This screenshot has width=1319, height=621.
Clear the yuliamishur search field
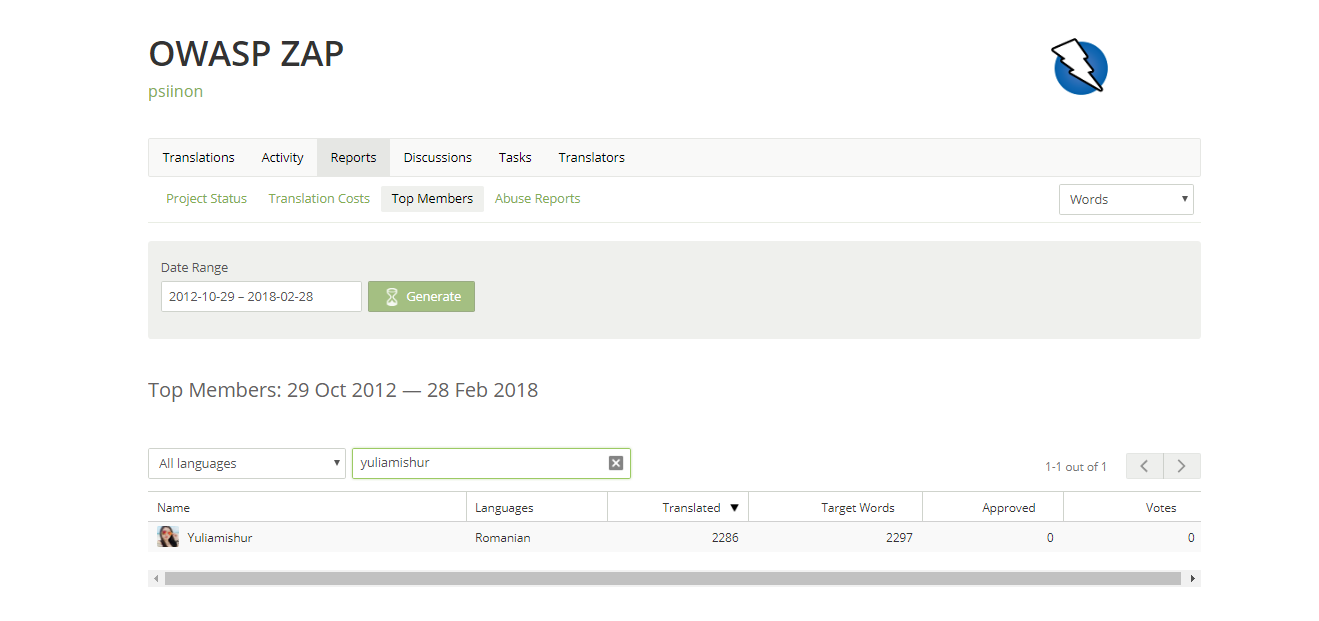(x=616, y=463)
